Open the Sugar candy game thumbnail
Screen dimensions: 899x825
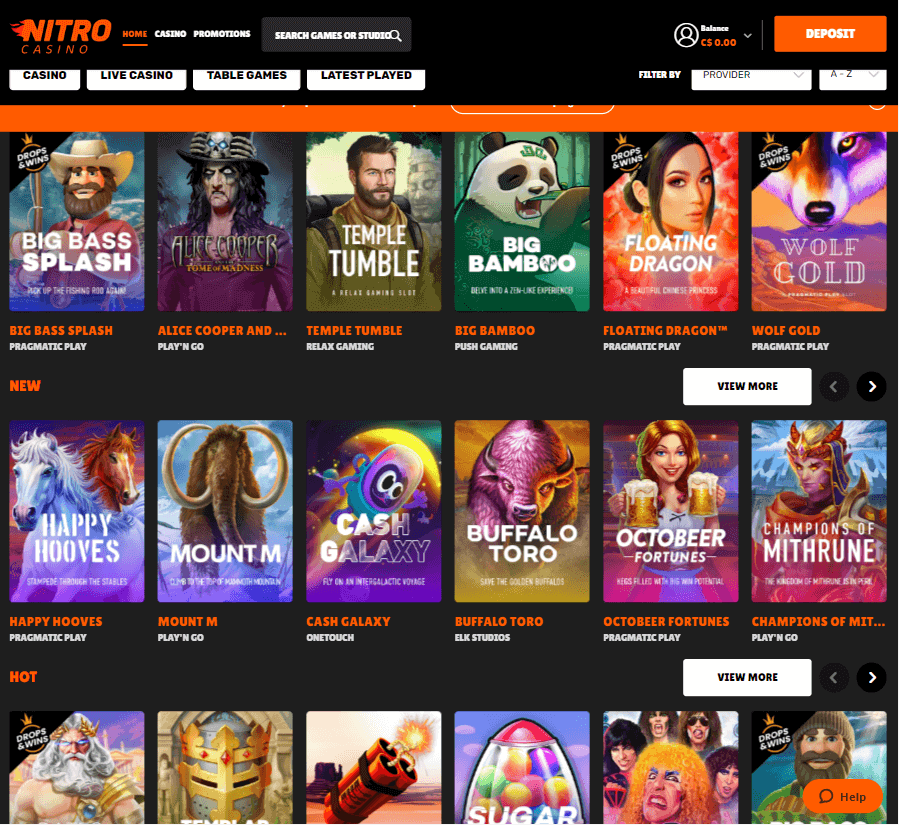(x=522, y=768)
